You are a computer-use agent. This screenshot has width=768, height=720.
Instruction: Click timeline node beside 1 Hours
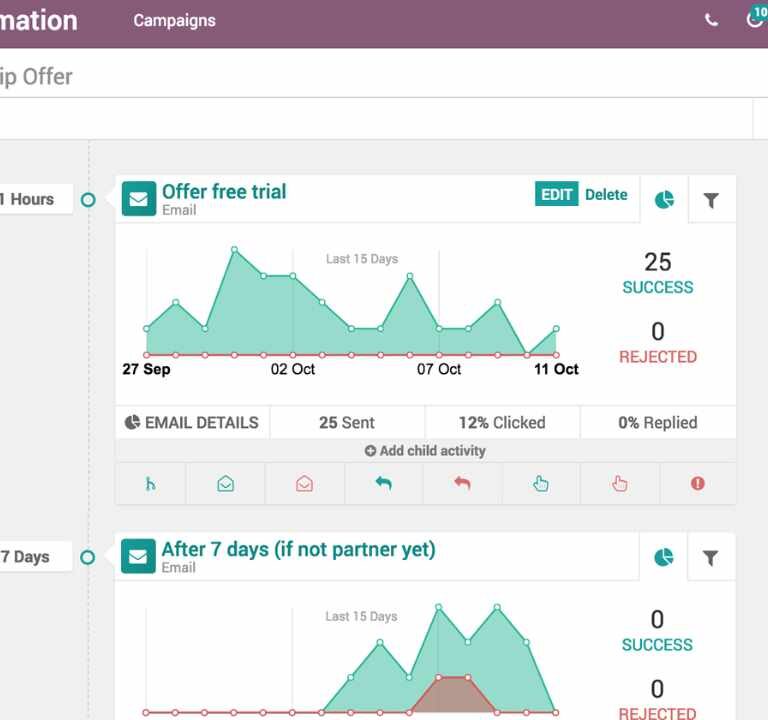[x=88, y=200]
